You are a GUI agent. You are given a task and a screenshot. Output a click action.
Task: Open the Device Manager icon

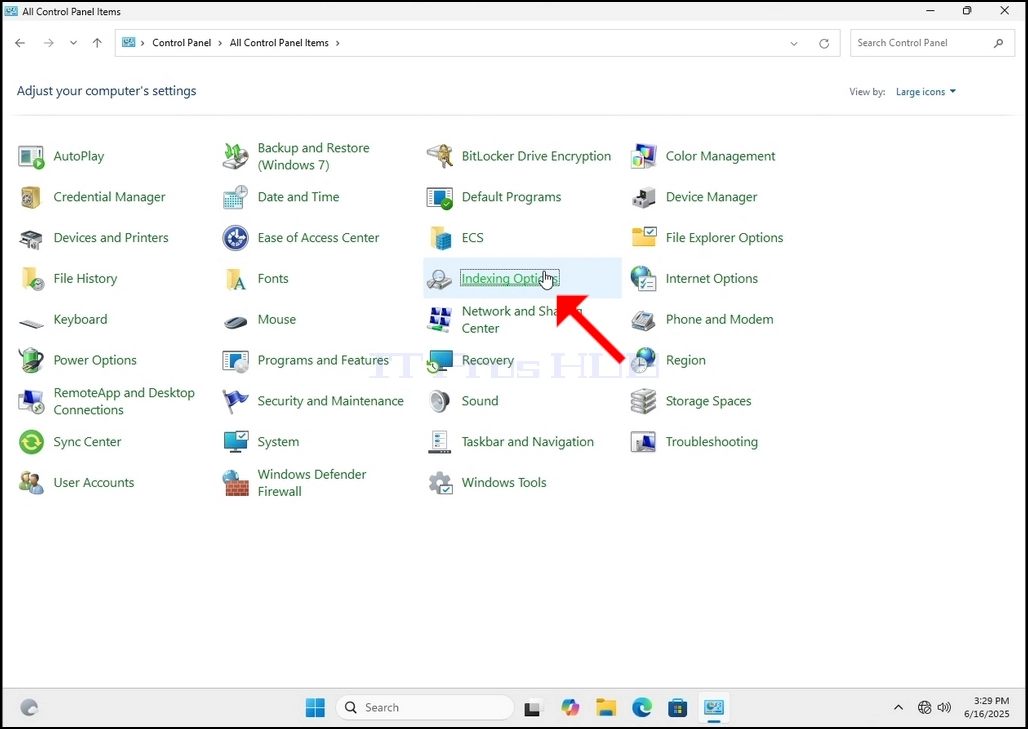pyautogui.click(x=644, y=197)
